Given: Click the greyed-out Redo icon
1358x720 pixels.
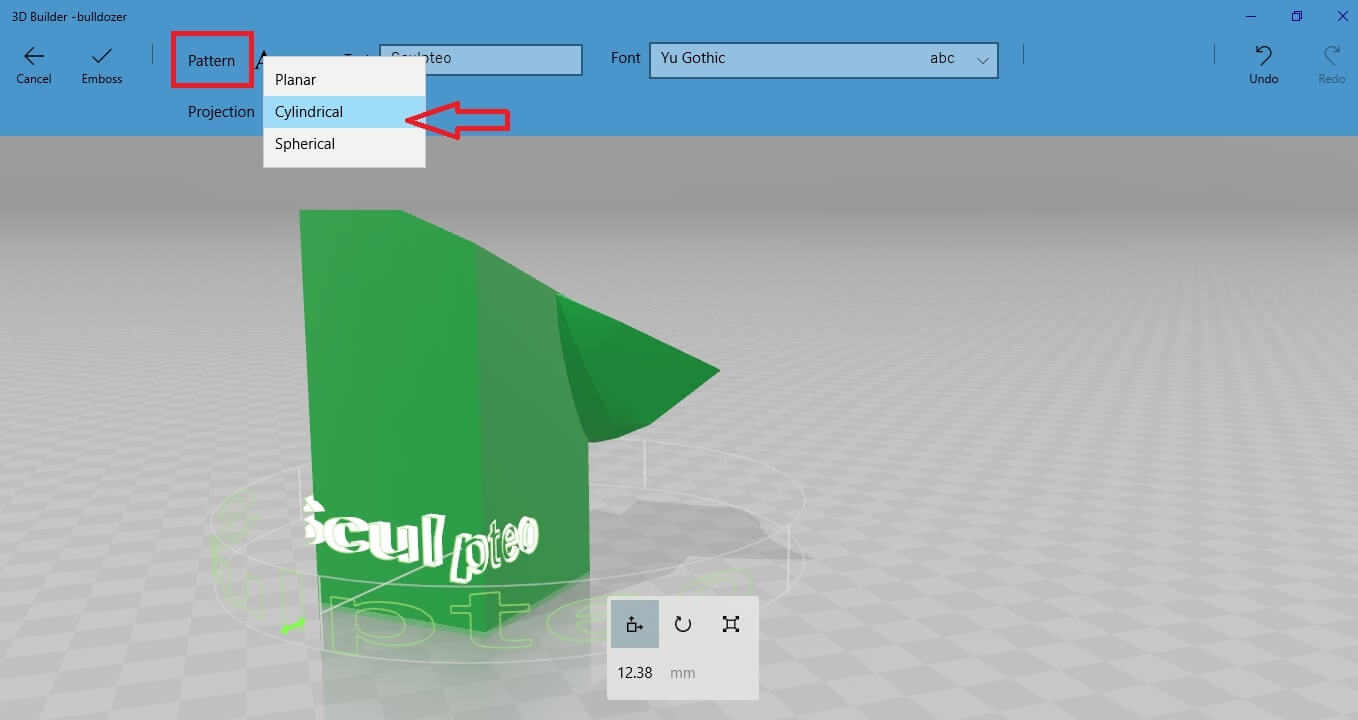Looking at the screenshot, I should point(1331,57).
